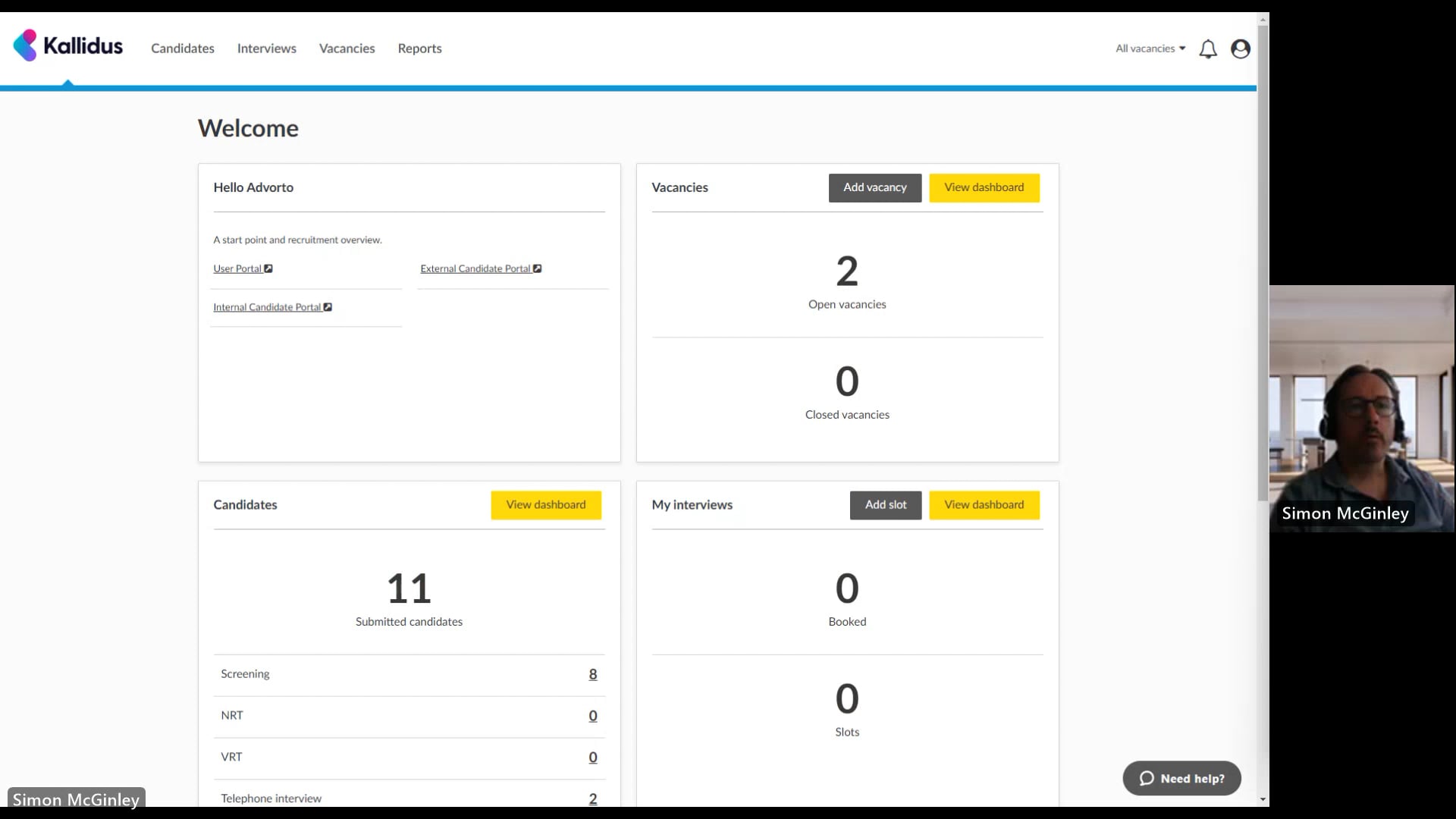
Task: Click the page vertical scrollbar thumb
Action: (1263, 262)
